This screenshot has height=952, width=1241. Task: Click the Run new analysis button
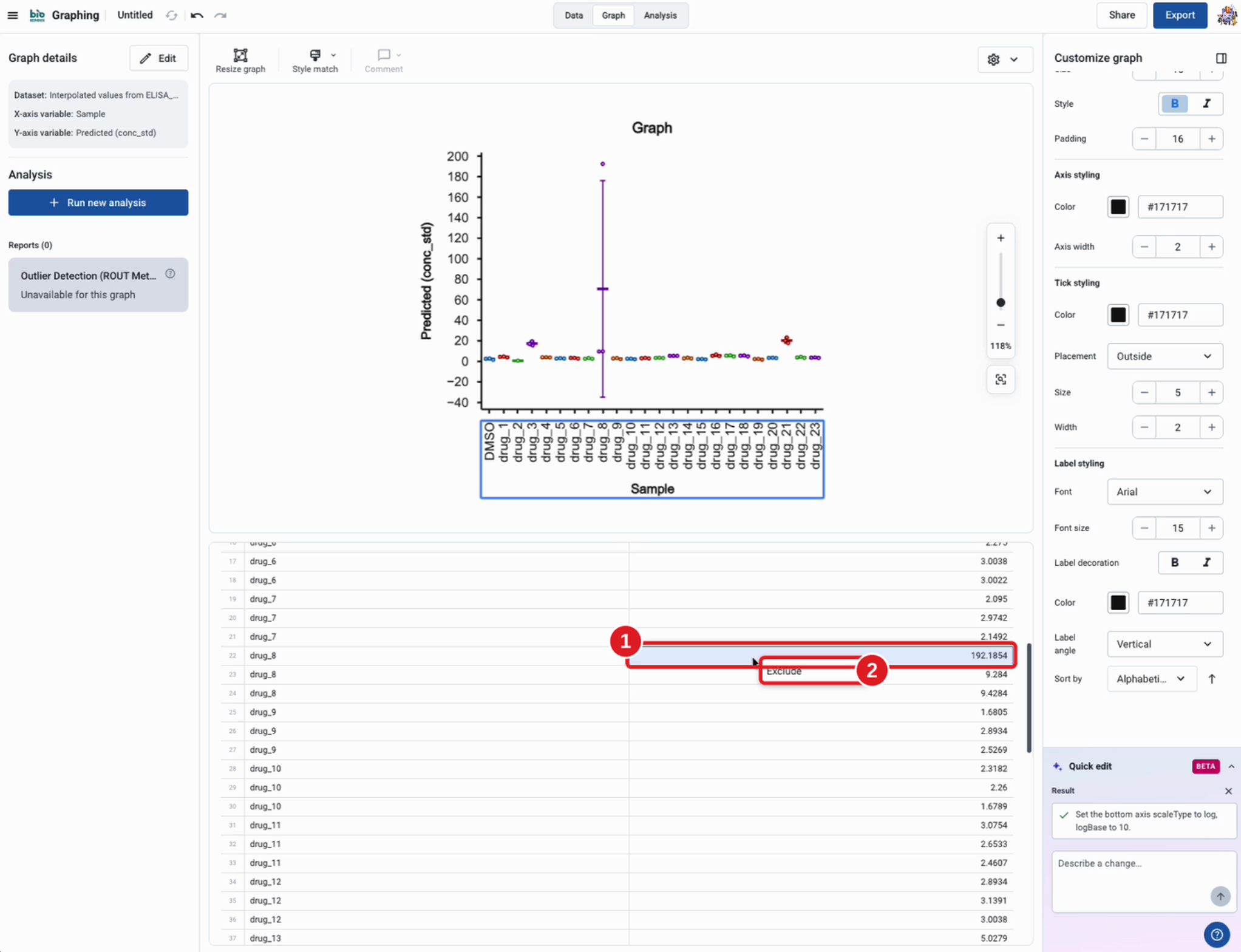click(98, 203)
